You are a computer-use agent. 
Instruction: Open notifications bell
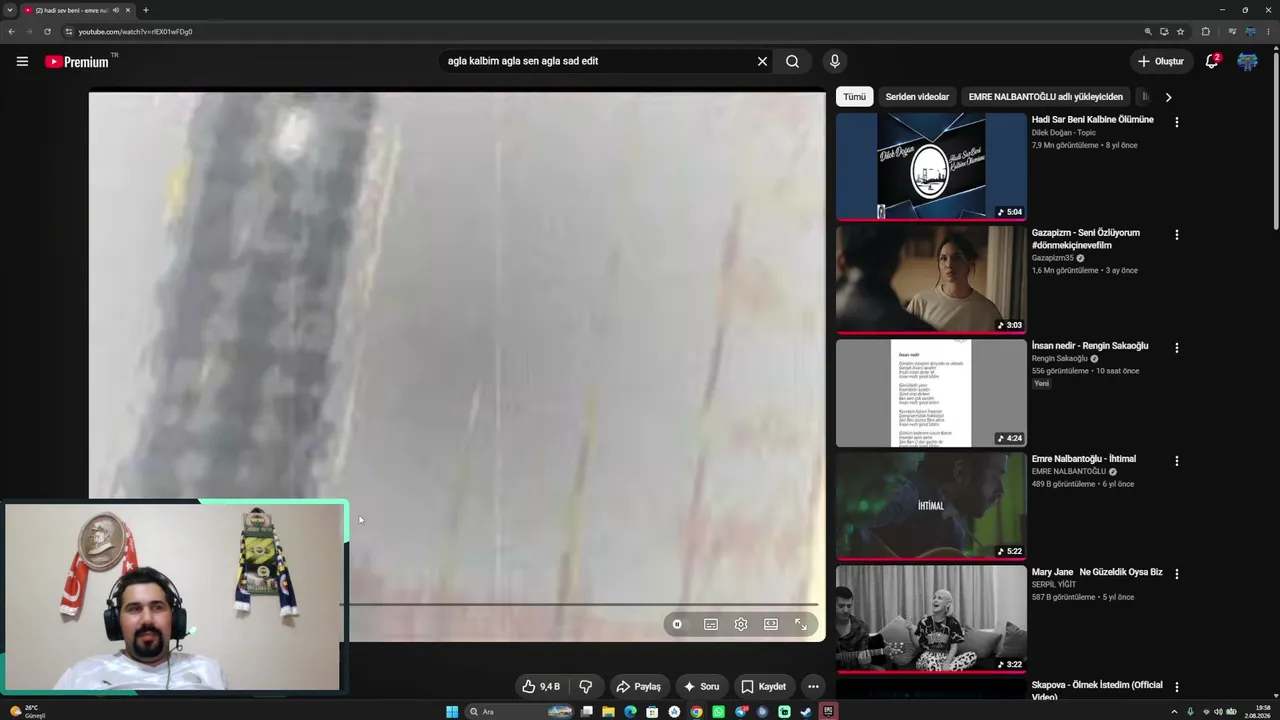click(1211, 61)
